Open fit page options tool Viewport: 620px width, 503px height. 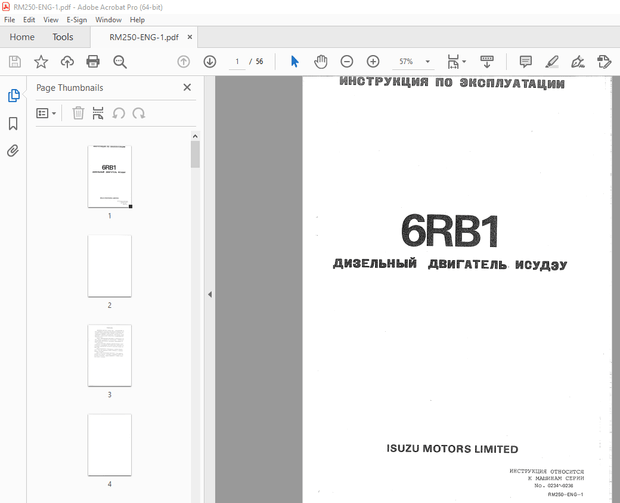point(453,62)
